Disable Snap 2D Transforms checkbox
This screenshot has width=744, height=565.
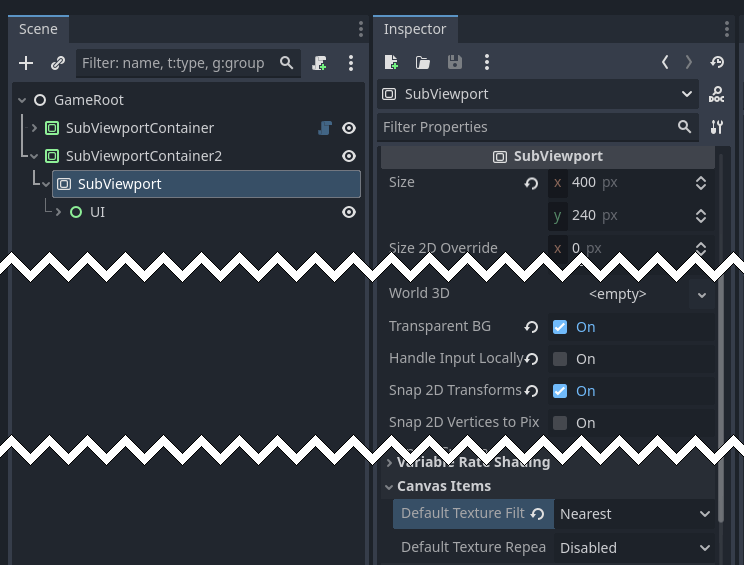(560, 391)
